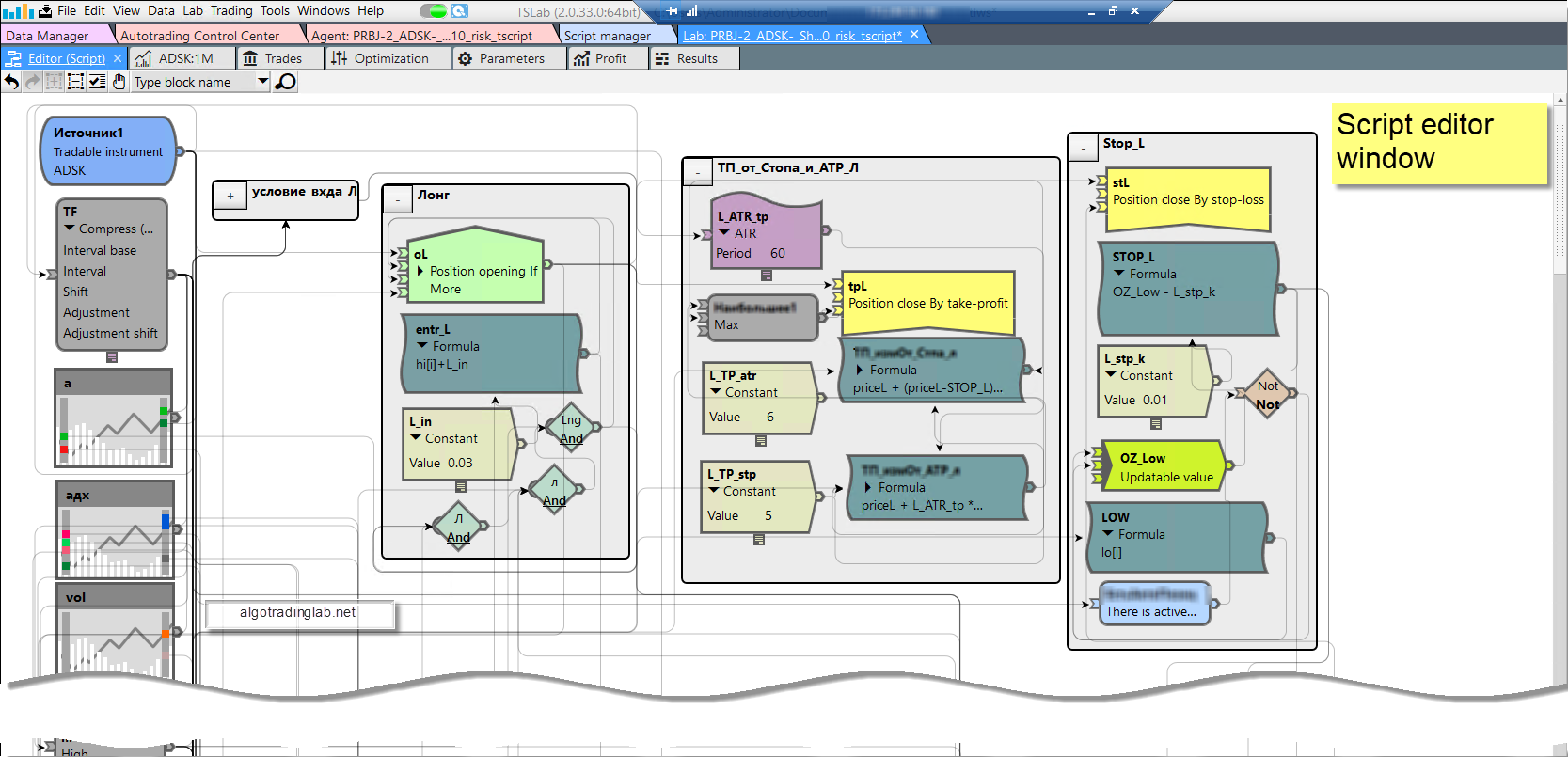
Task: Activate the hand pan tool
Action: (119, 82)
